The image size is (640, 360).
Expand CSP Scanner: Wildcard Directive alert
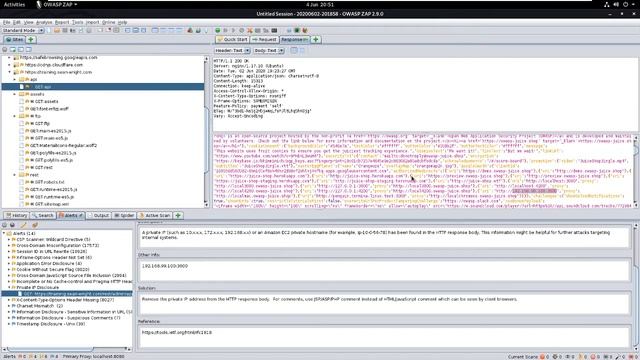9,240
